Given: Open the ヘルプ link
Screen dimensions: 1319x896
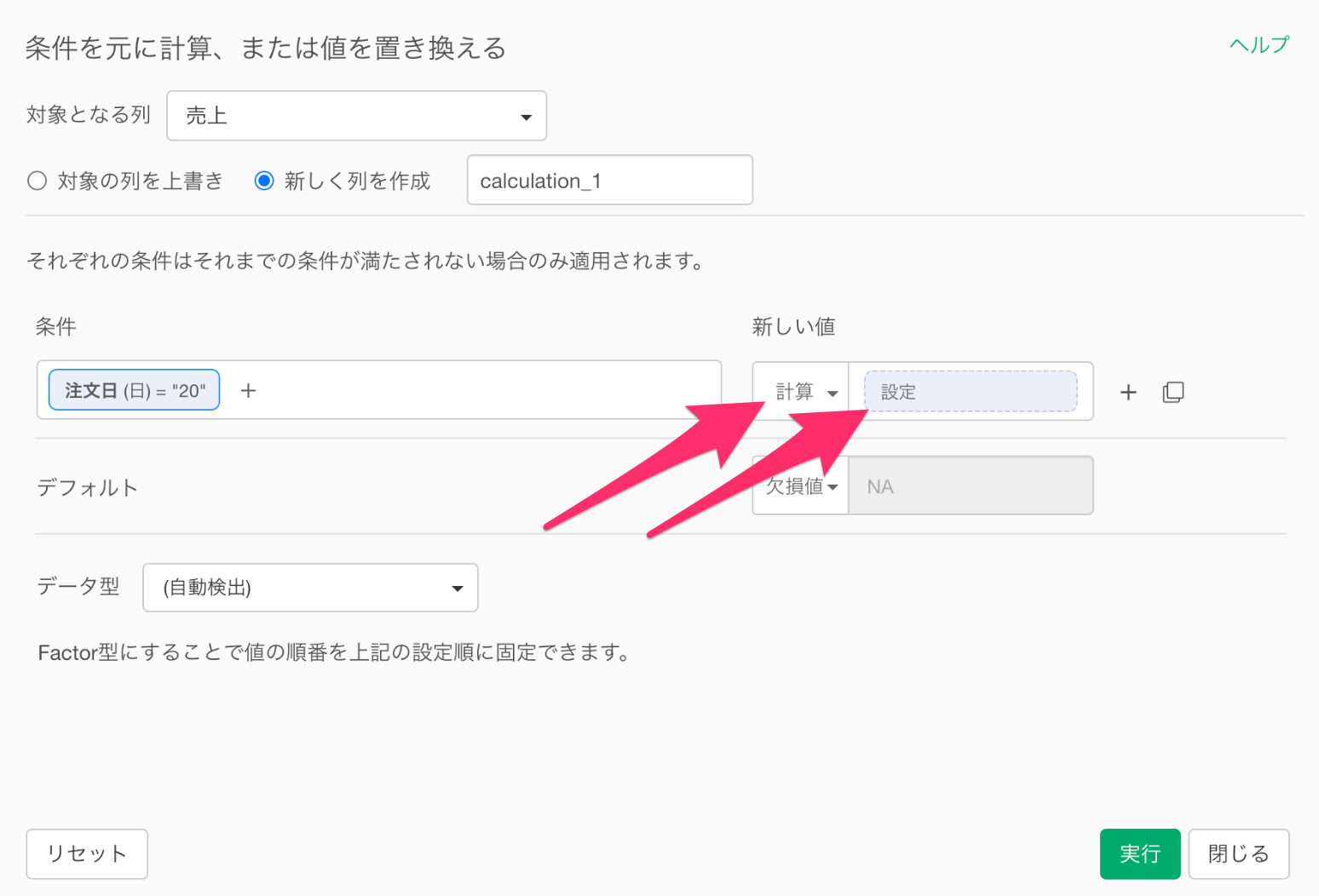Looking at the screenshot, I should click(1259, 45).
